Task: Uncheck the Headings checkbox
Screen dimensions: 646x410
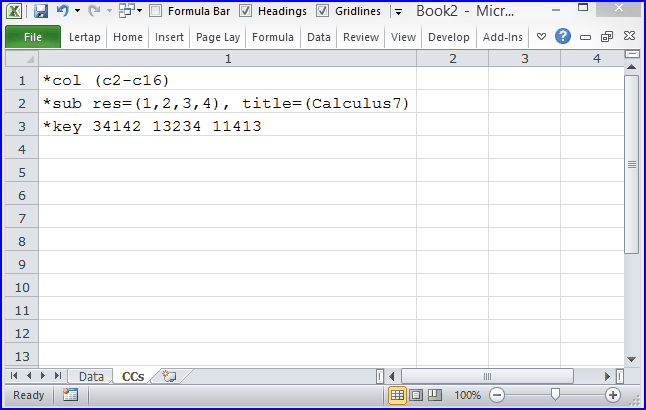Action: click(x=245, y=11)
